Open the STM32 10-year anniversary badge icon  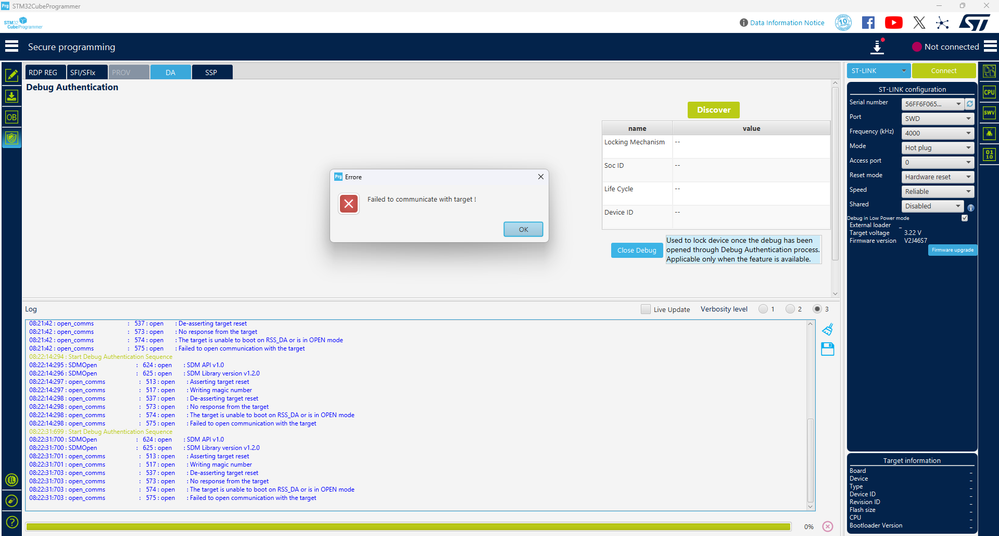(x=843, y=23)
